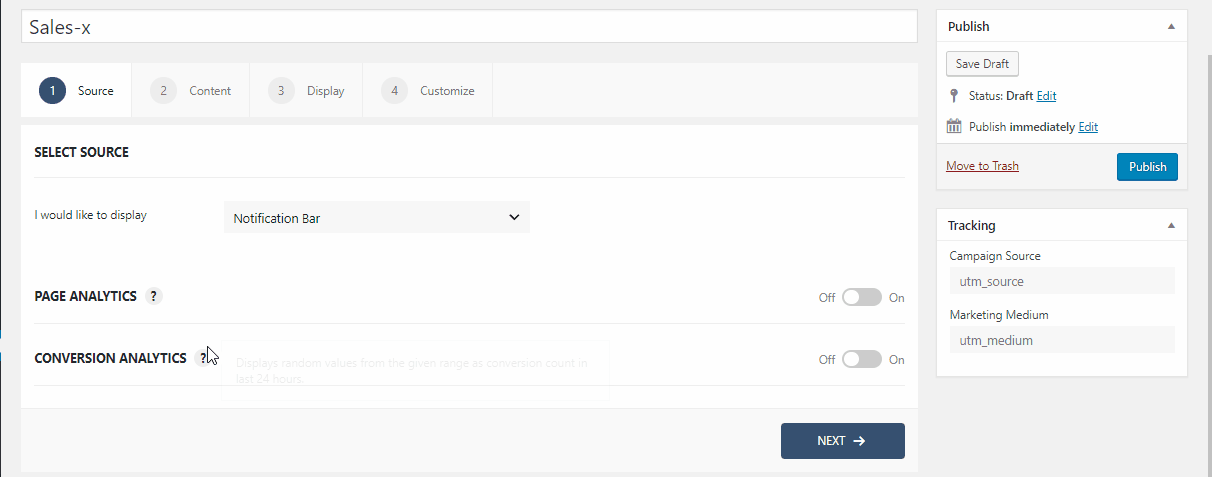1212x477 pixels.
Task: Click the calendar icon beside Publish immediately
Action: click(954, 126)
